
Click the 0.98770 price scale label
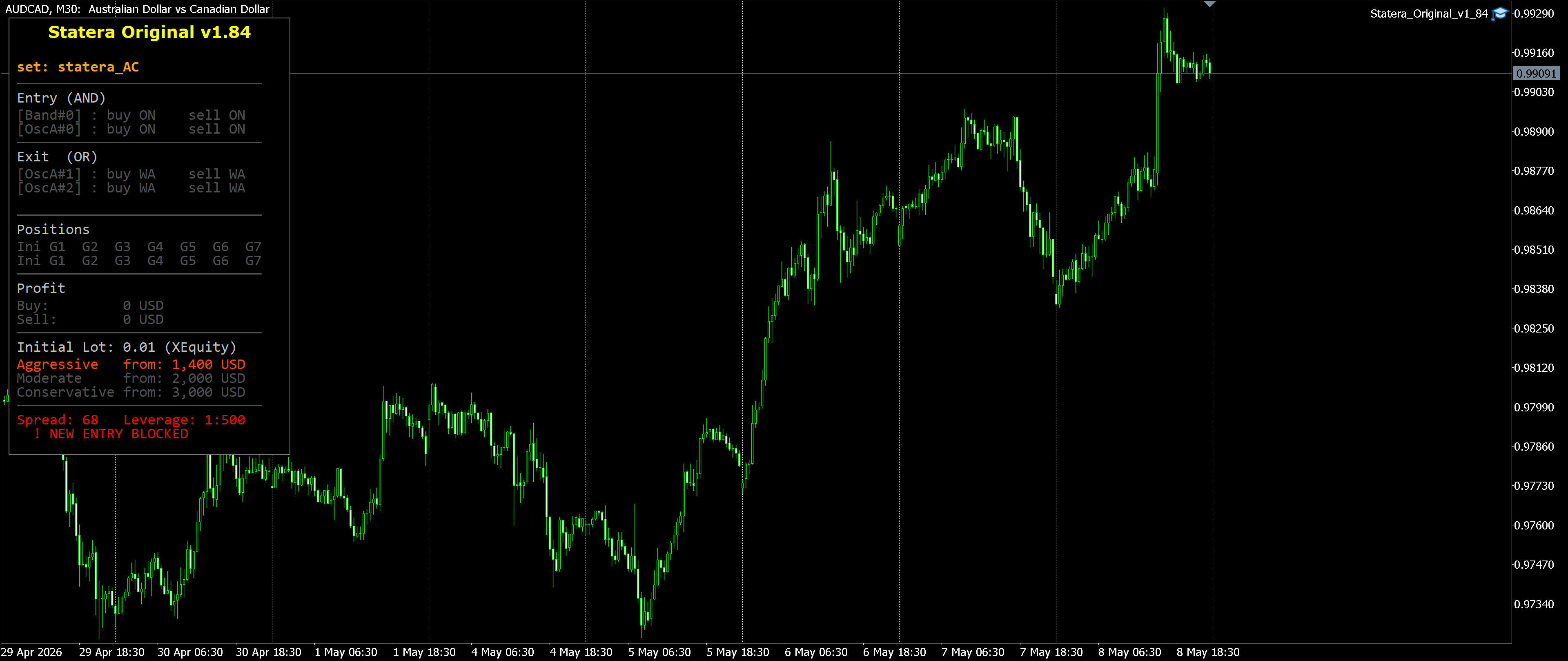[x=1534, y=171]
